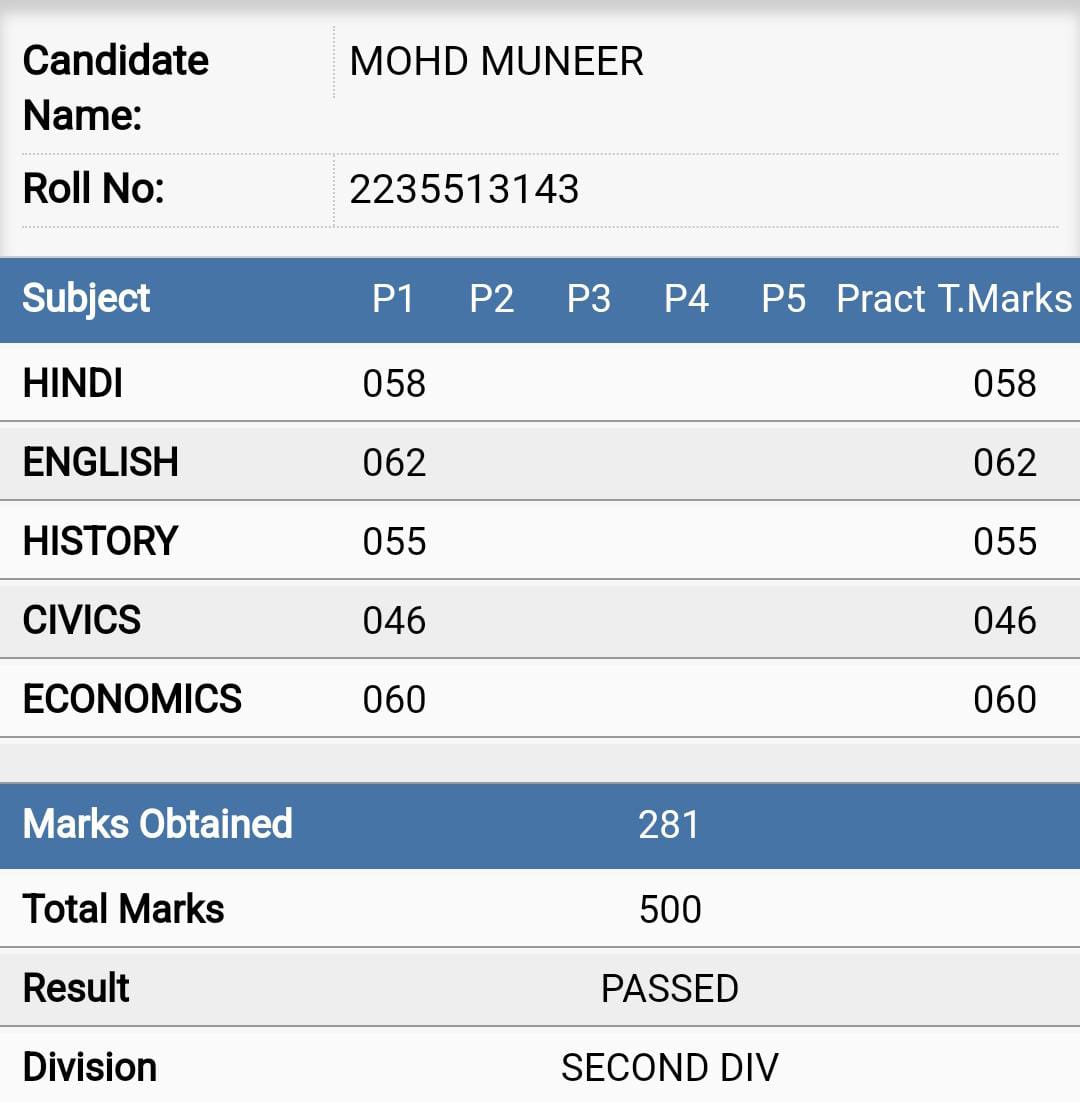Click the Pract column header
This screenshot has width=1080, height=1102.
(880, 299)
